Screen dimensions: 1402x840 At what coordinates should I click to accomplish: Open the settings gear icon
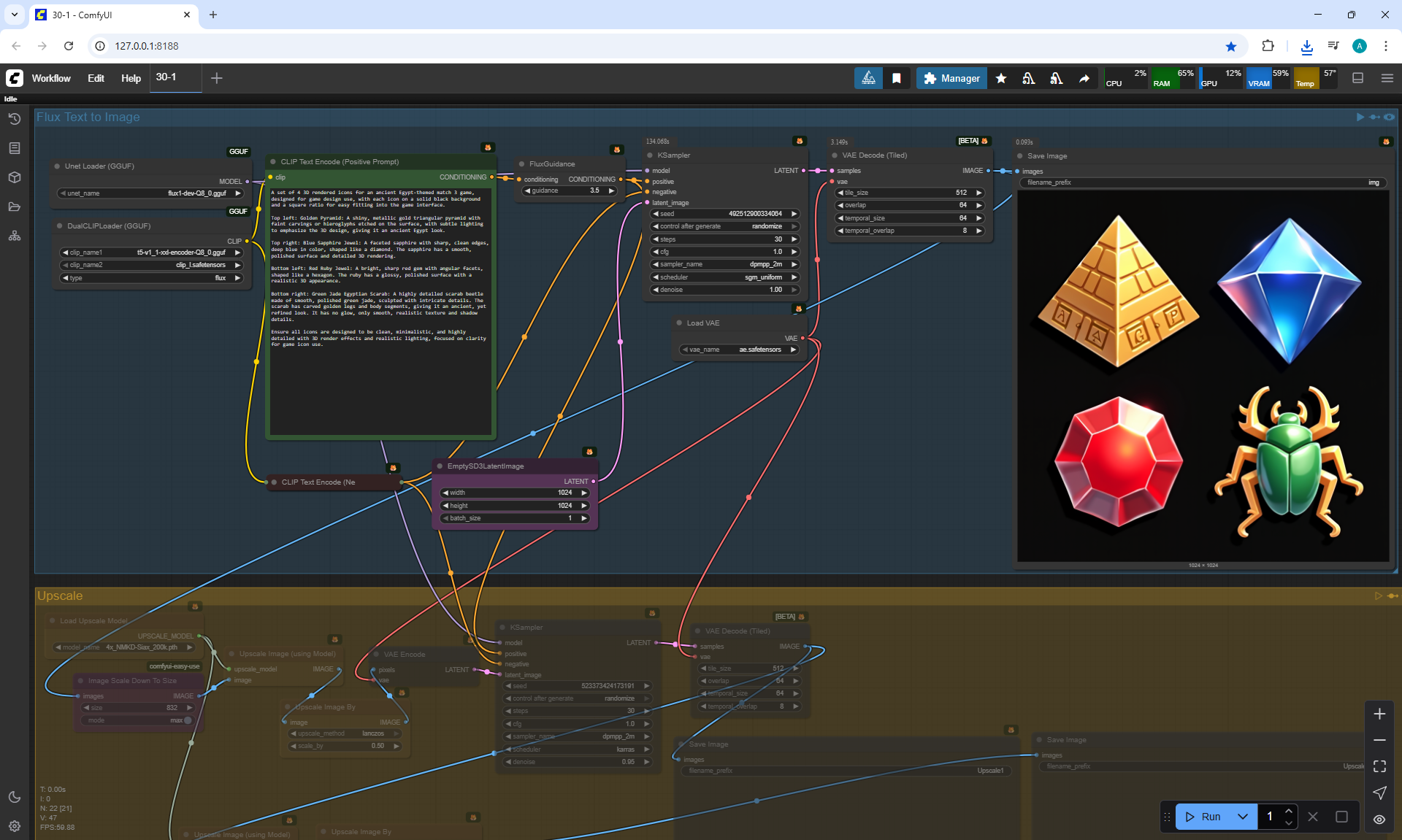click(x=15, y=826)
